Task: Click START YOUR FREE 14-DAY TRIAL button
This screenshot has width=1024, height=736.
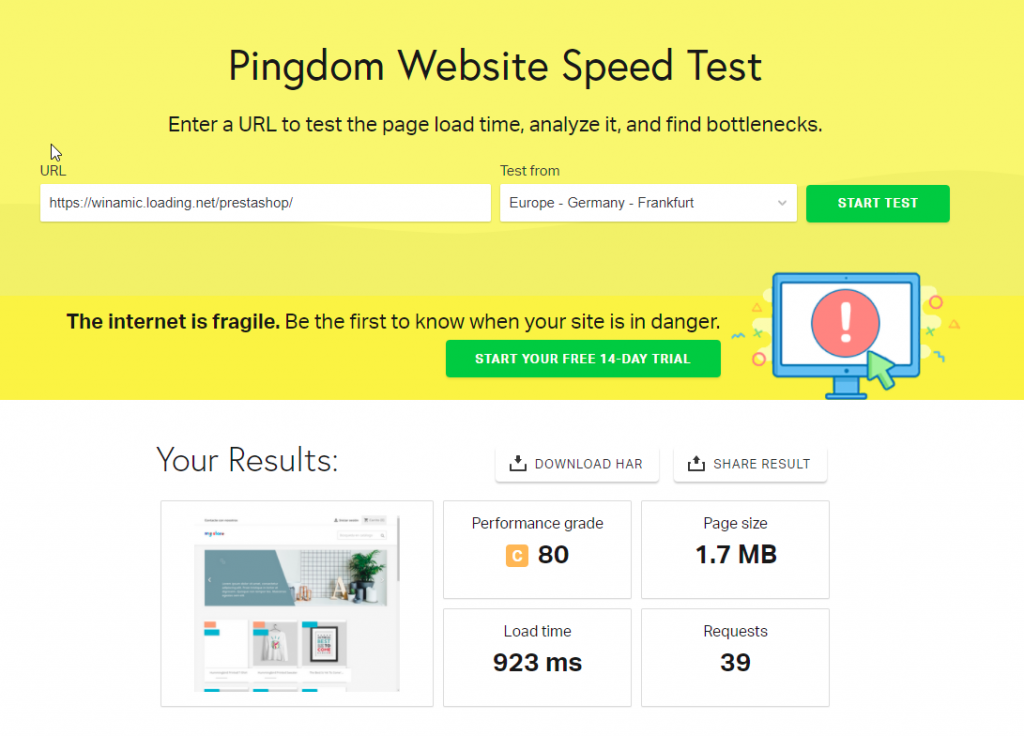Action: [x=583, y=359]
